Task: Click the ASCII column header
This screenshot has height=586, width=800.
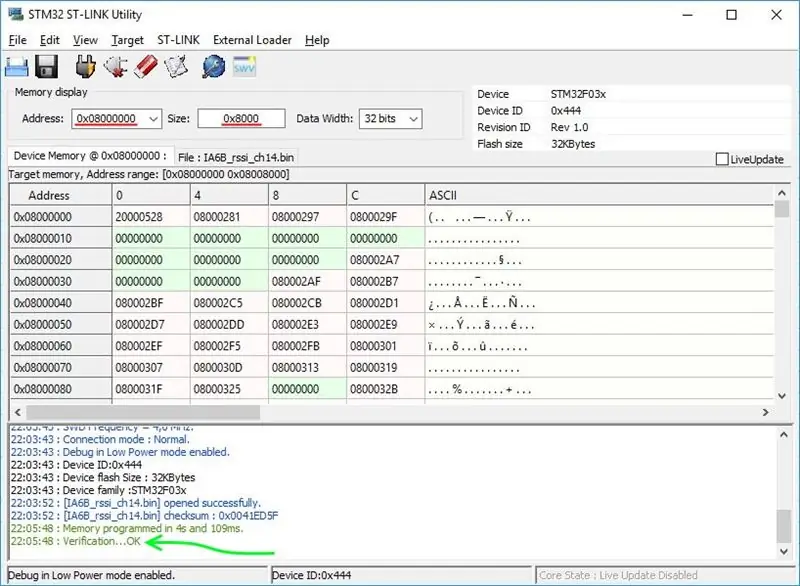Action: click(x=599, y=195)
